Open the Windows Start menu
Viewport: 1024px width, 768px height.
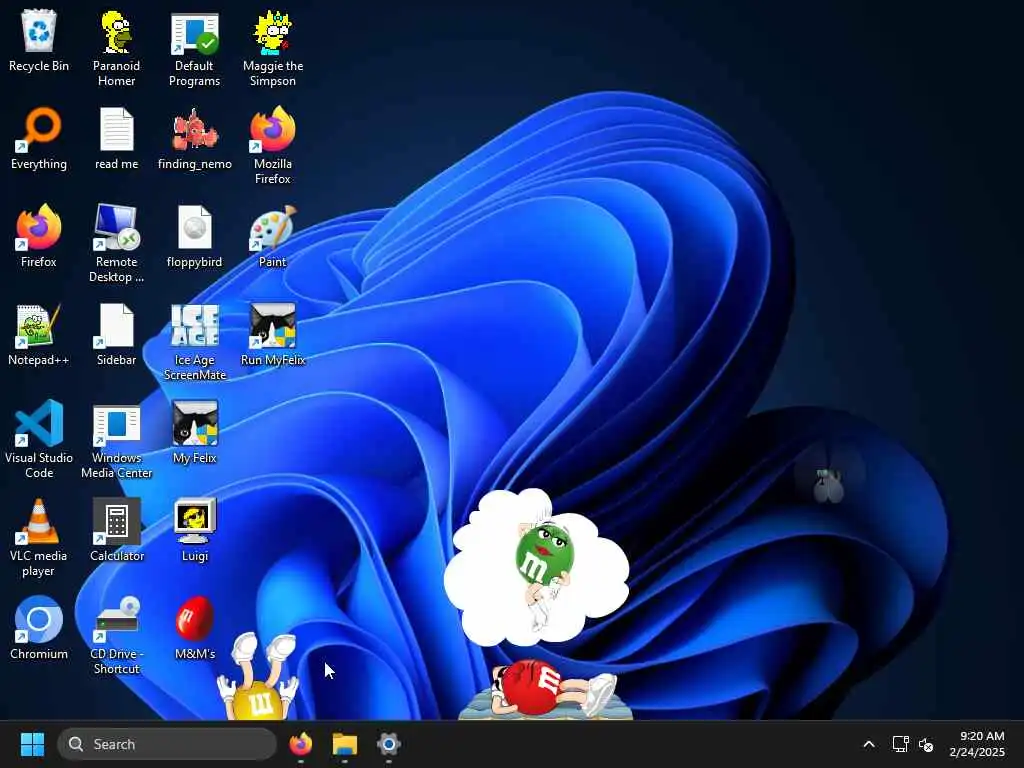[x=32, y=744]
